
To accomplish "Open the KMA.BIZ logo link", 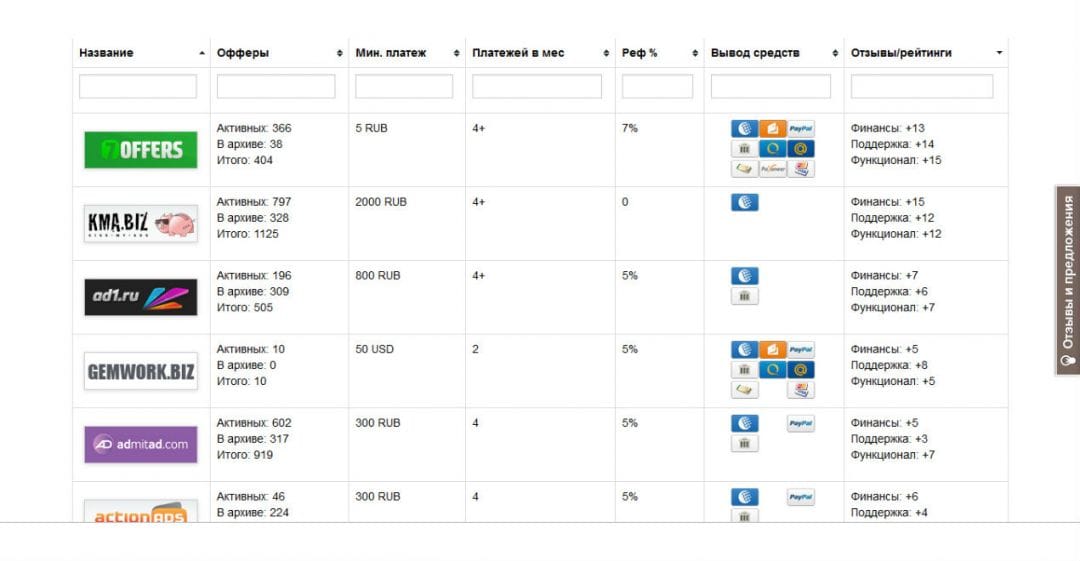I will [x=140, y=224].
